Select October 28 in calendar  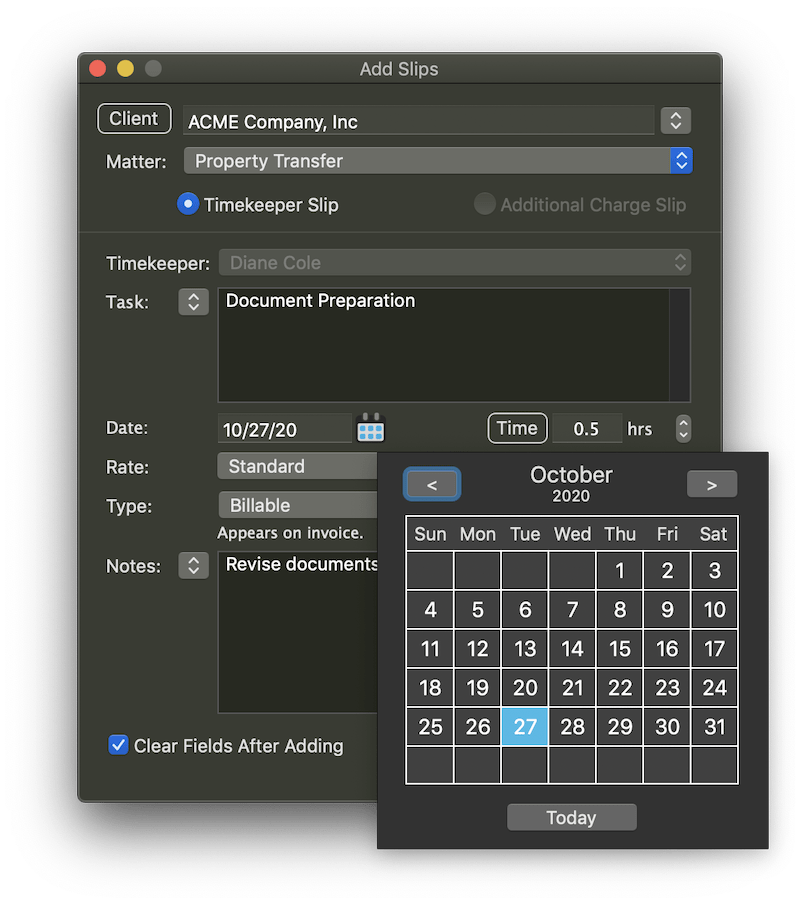[x=572, y=727]
